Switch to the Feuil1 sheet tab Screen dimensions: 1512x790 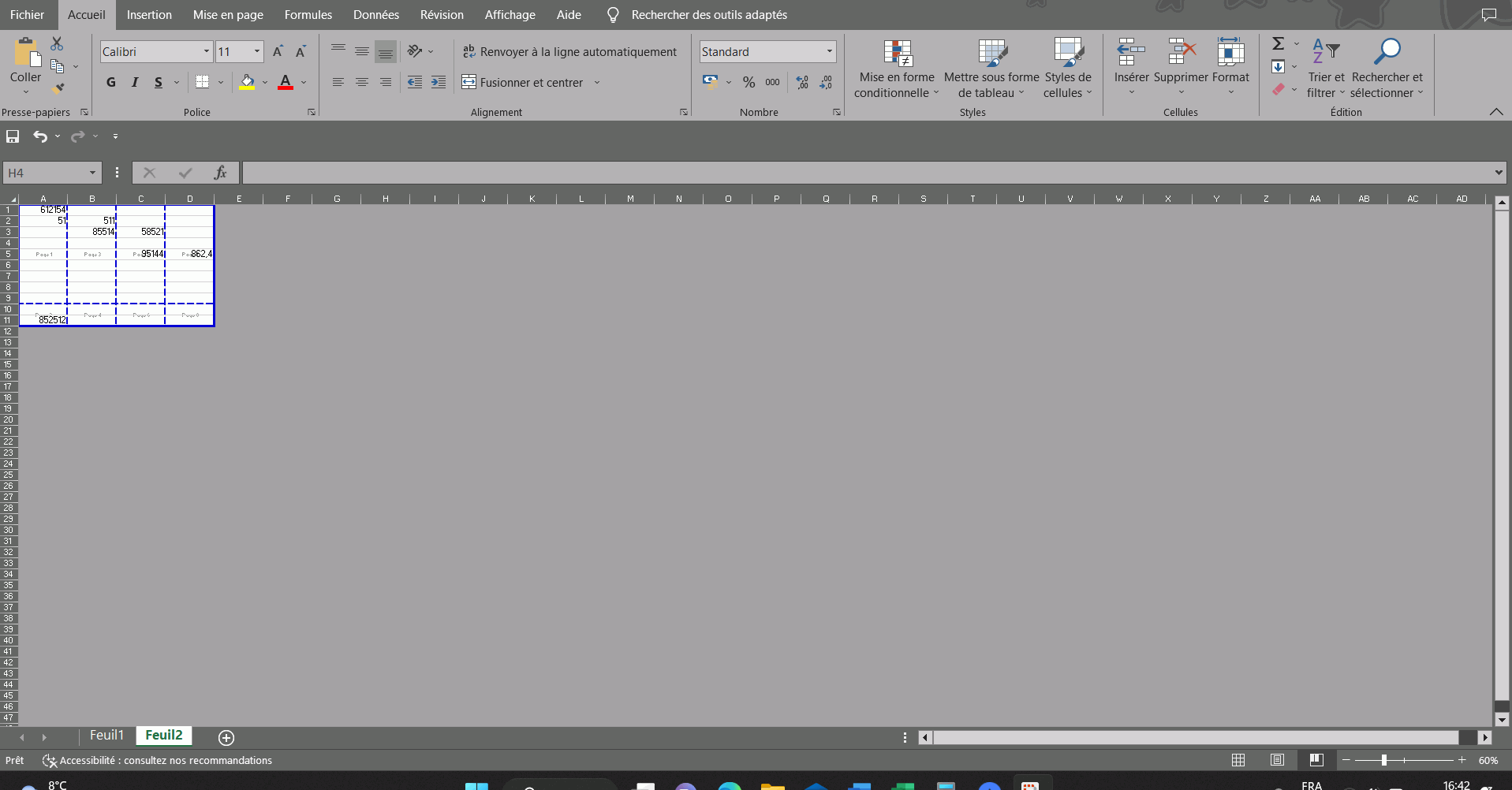[106, 736]
